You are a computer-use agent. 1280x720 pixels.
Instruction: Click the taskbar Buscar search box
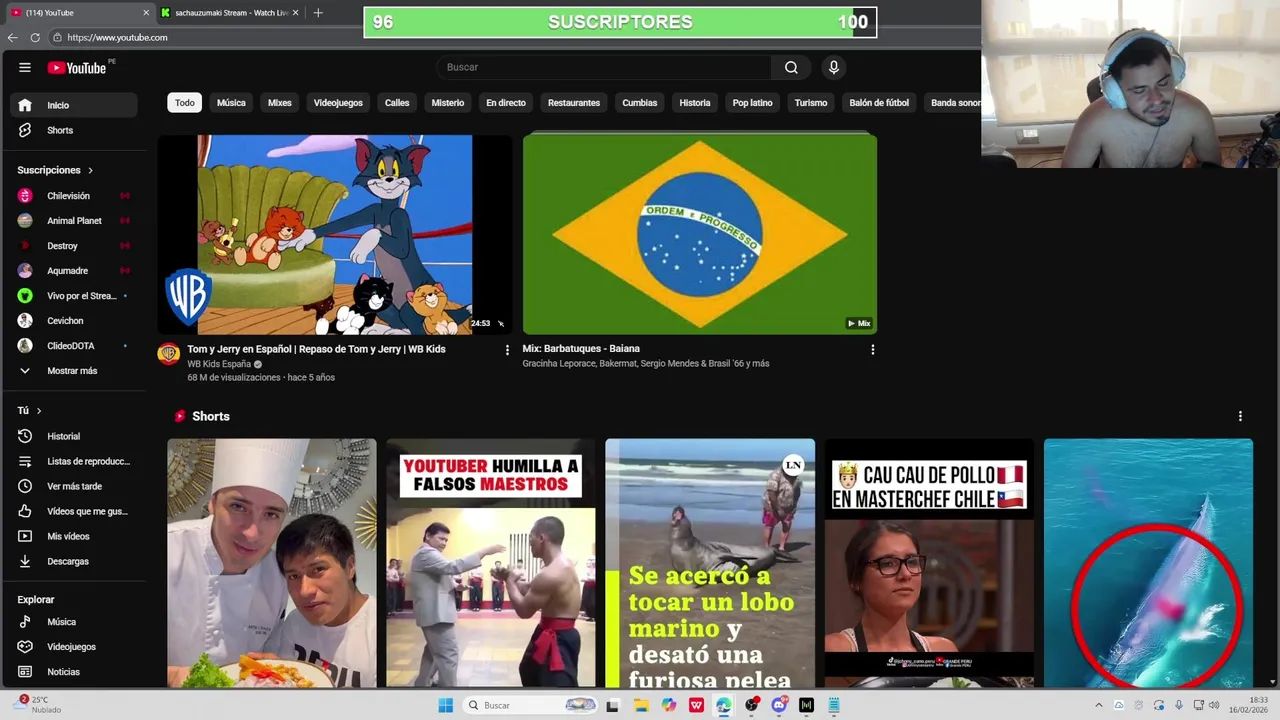coord(531,705)
